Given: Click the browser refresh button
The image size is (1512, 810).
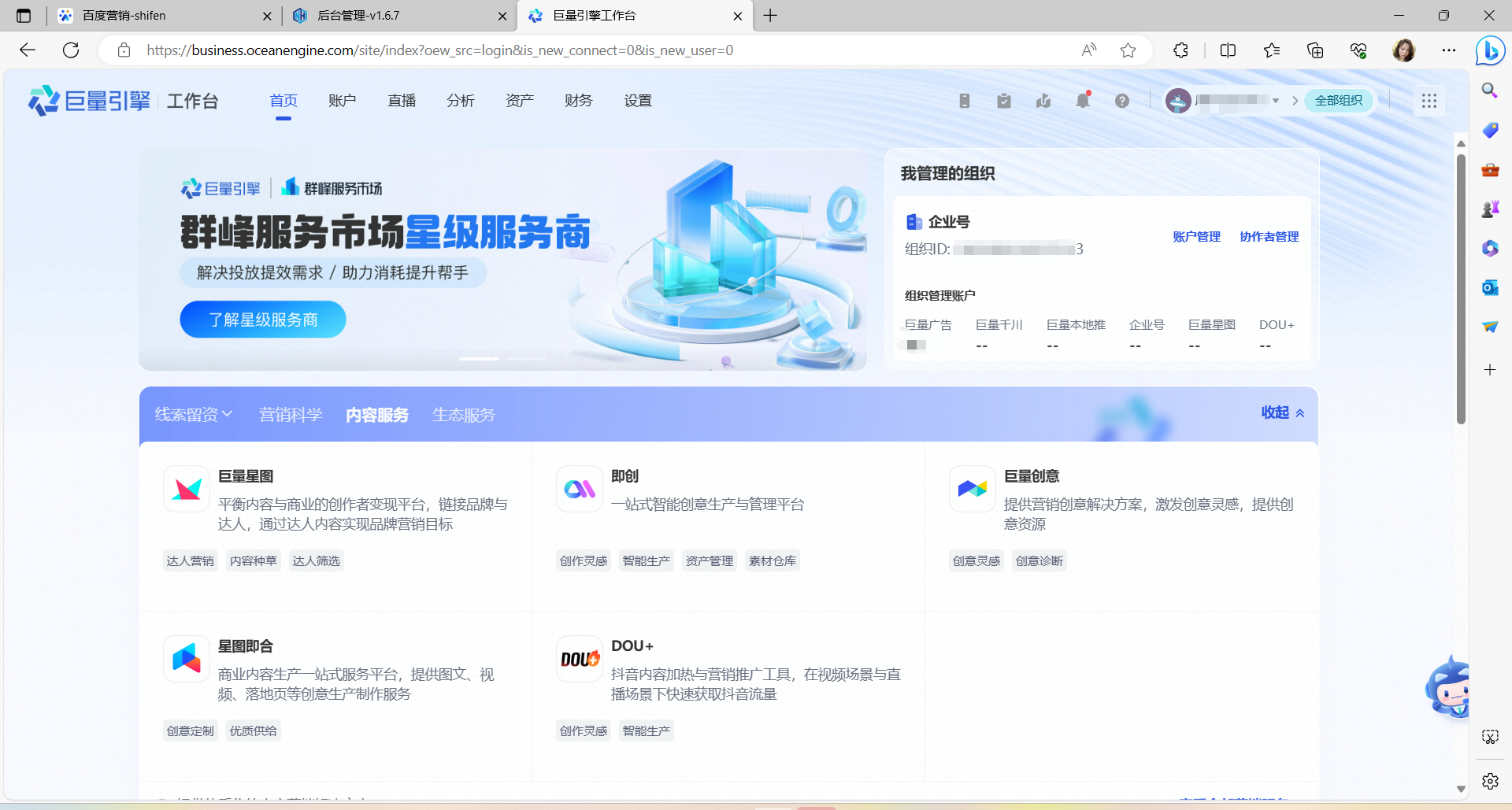Looking at the screenshot, I should (x=71, y=50).
